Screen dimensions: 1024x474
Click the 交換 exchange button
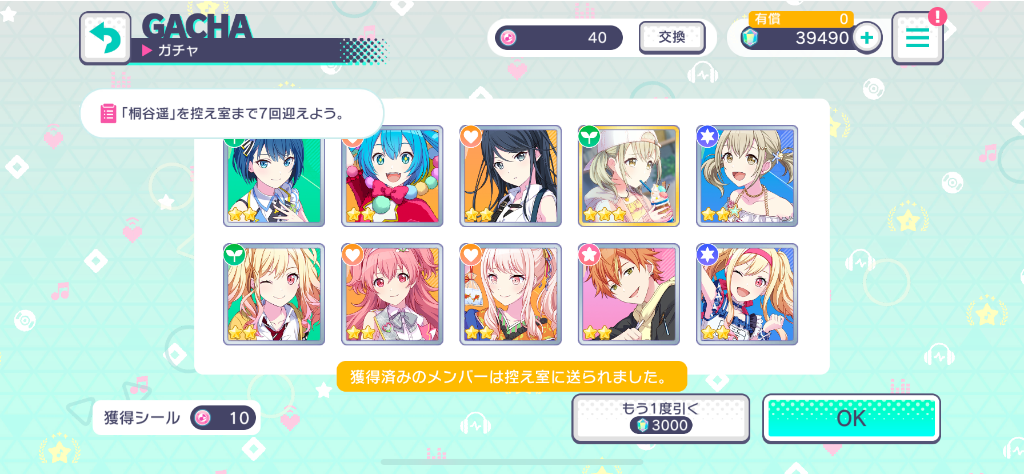point(671,38)
